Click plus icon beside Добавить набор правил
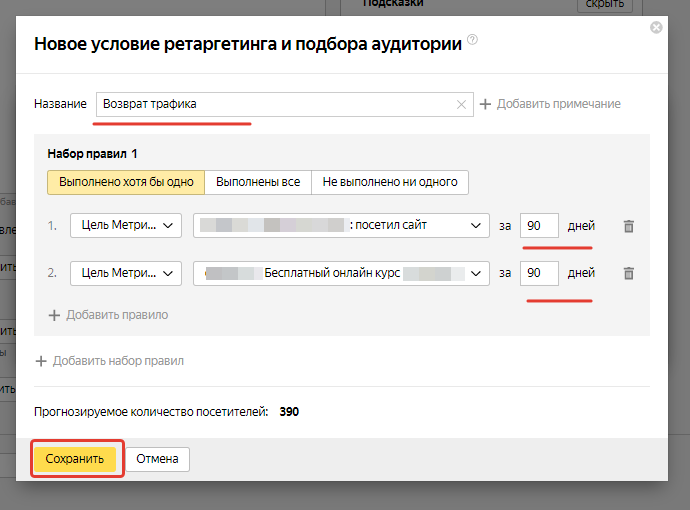 41,361
